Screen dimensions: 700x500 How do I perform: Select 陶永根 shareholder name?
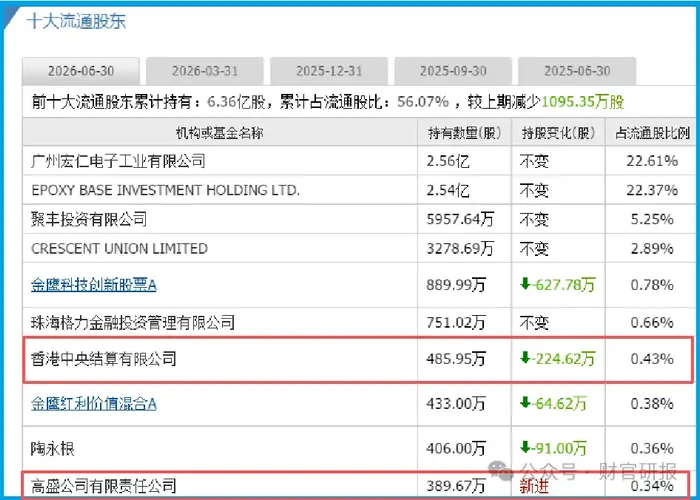click(52, 448)
